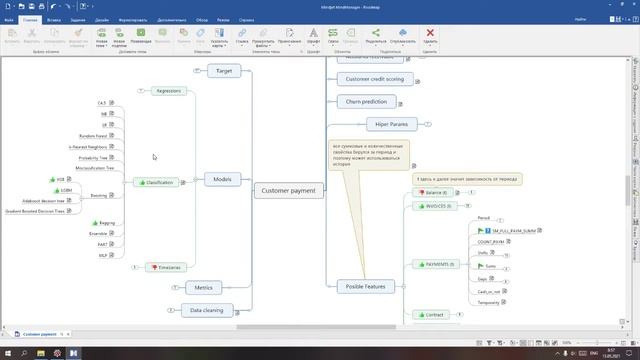Screen dimensions: 640x360
Task: Add a new topic with Новая тема
Action: pyautogui.click(x=102, y=37)
